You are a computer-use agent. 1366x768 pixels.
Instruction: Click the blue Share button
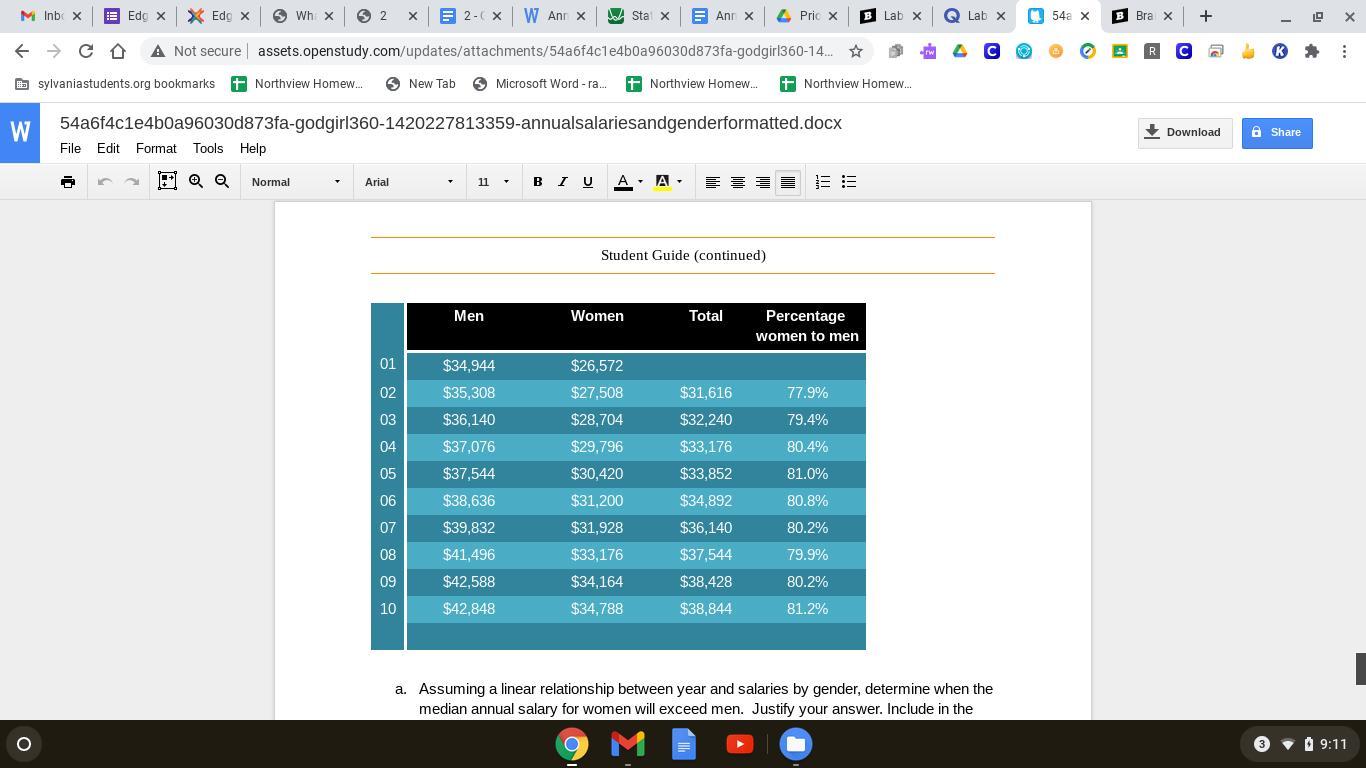coord(1276,133)
